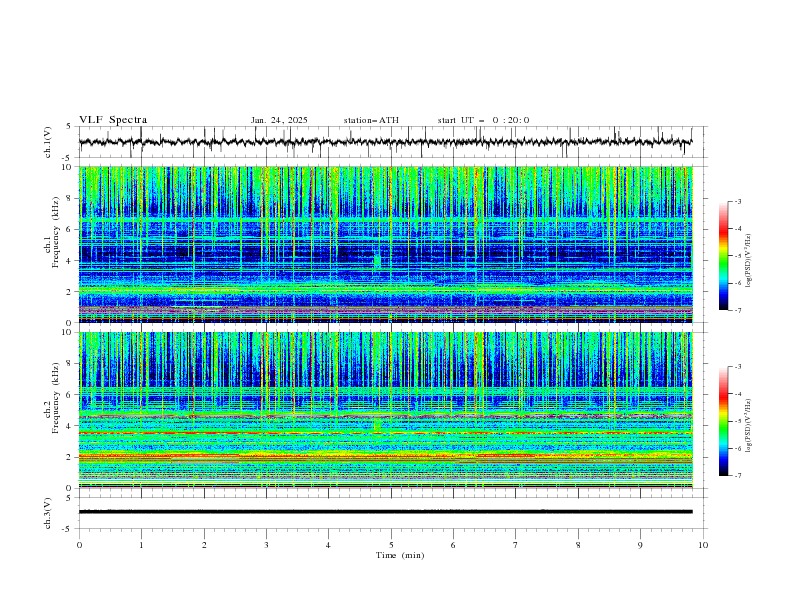Viewport: 792px width, 612px height.
Task: Click the "VLF Spectra" title text
Action: 113,120
